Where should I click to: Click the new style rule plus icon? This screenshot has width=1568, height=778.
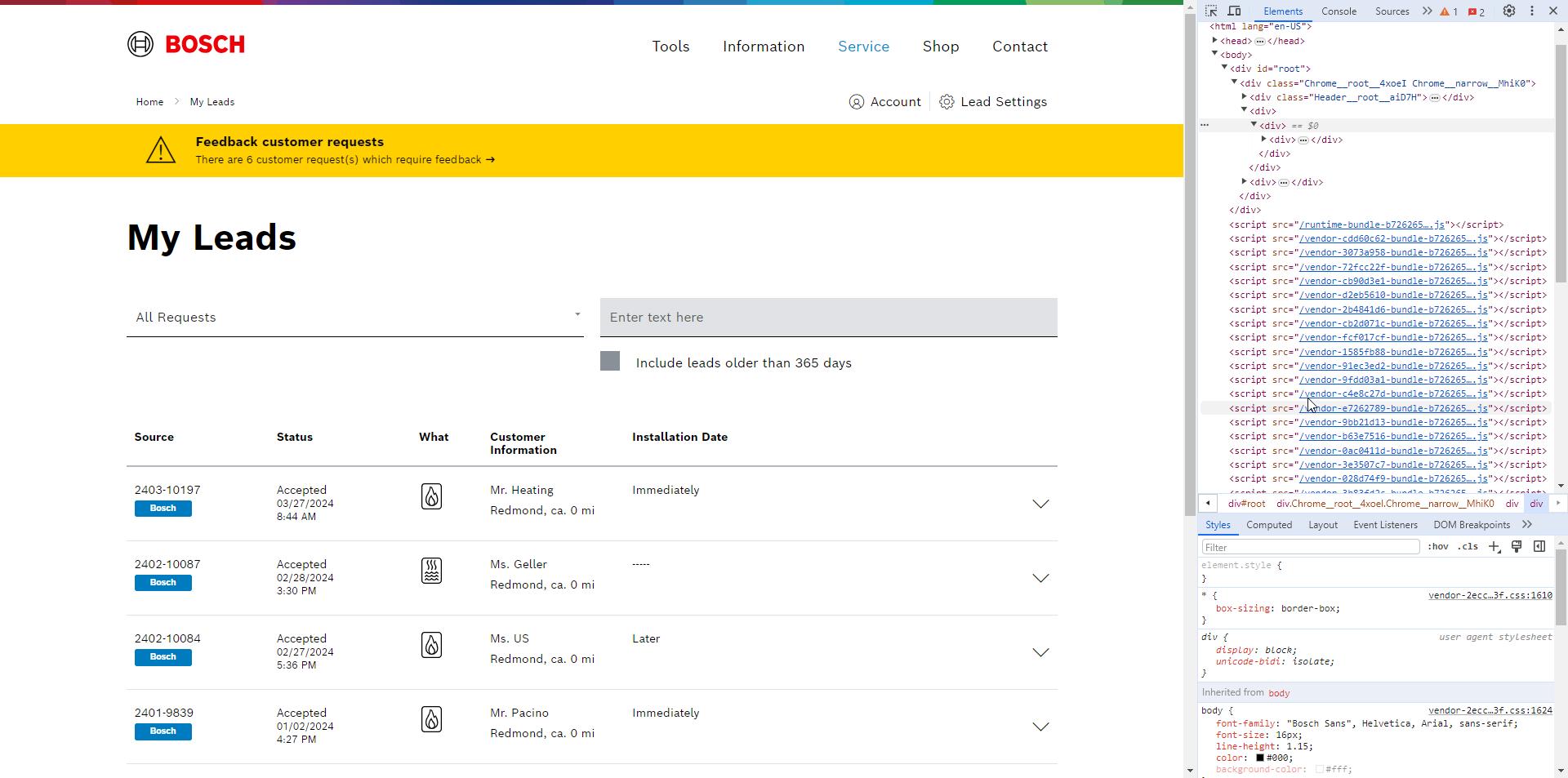1494,547
